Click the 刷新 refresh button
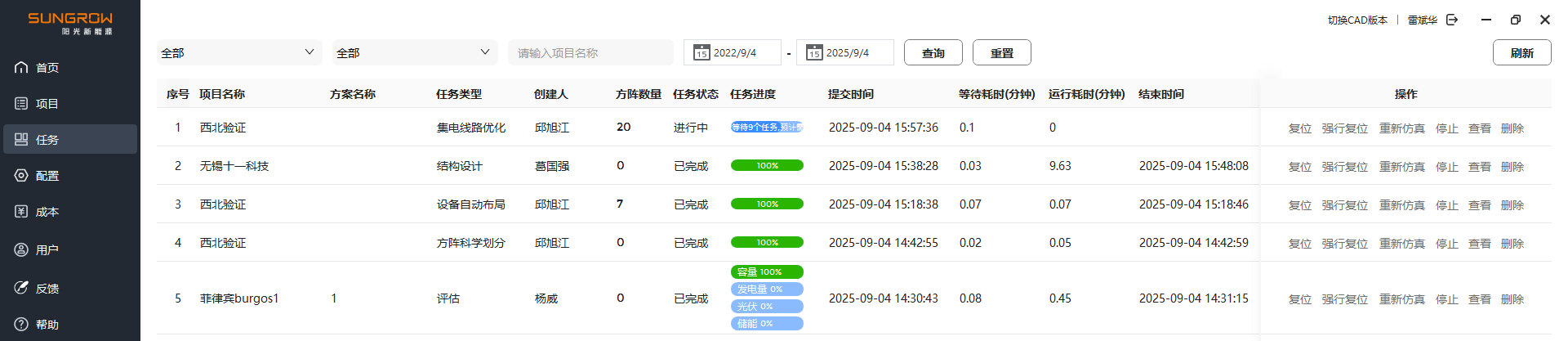The height and width of the screenshot is (341, 1568). (x=1521, y=52)
